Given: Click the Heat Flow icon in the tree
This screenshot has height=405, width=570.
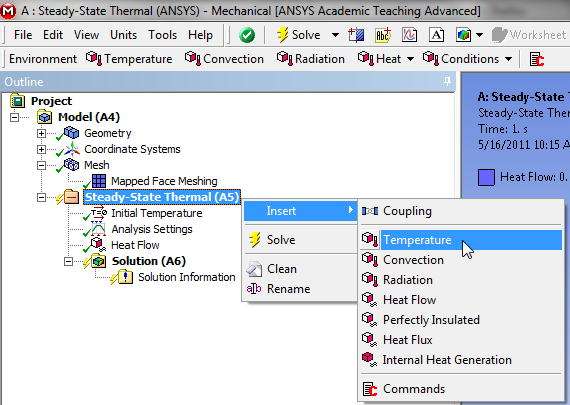Looking at the screenshot, I should (x=98, y=244).
